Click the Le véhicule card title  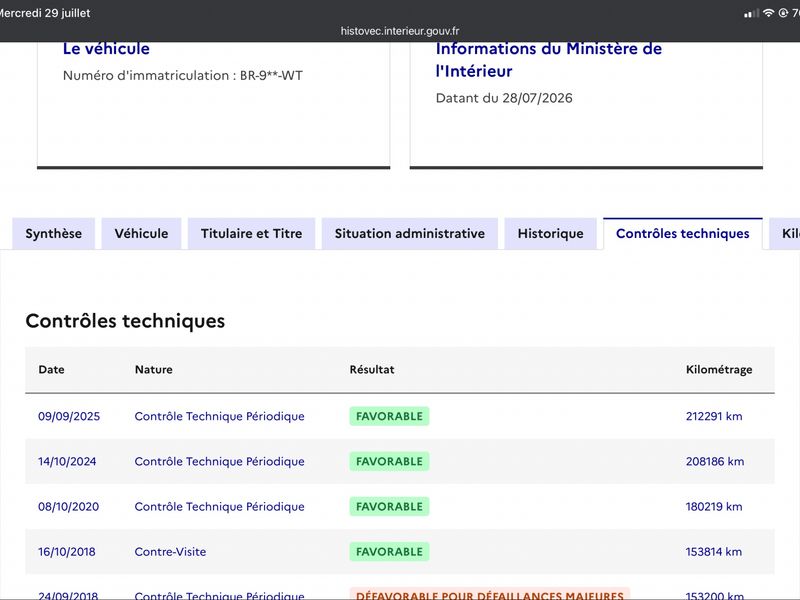106,48
